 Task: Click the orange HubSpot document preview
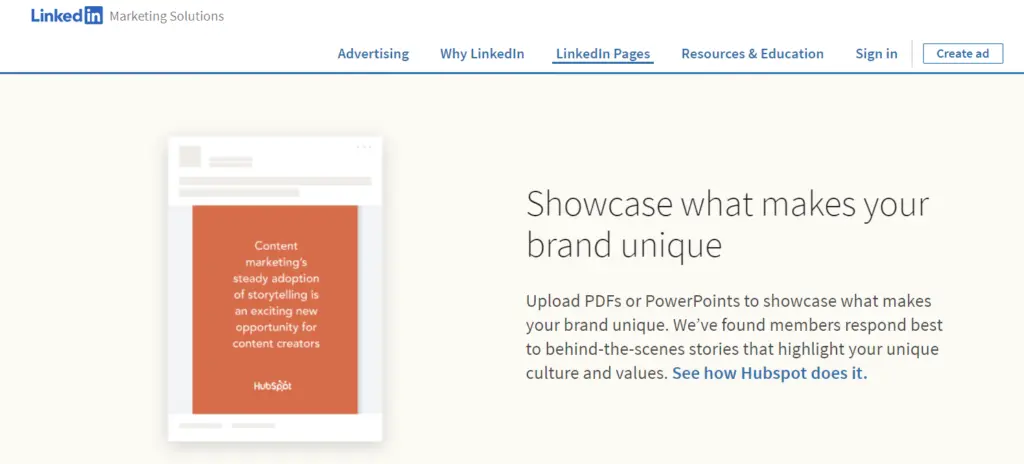(275, 310)
